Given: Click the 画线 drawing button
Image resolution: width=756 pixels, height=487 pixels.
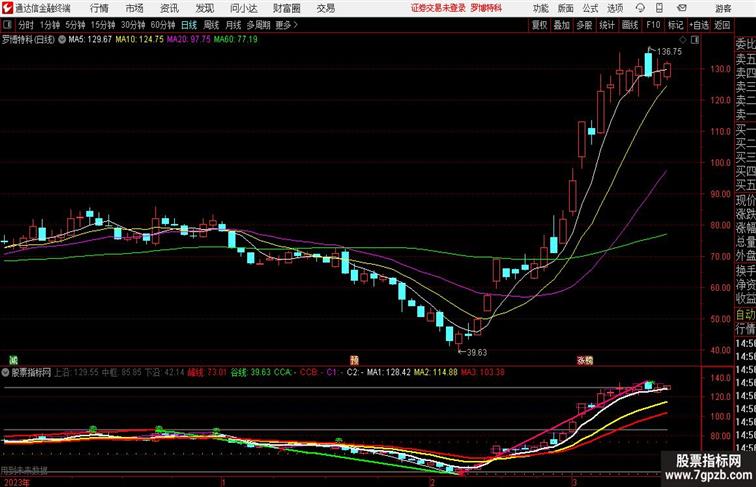Looking at the screenshot, I should pyautogui.click(x=630, y=25).
